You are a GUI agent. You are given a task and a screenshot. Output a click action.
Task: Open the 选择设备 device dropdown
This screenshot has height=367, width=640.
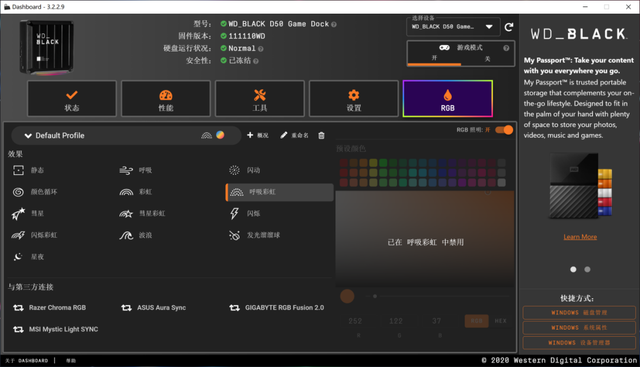pyautogui.click(x=453, y=27)
